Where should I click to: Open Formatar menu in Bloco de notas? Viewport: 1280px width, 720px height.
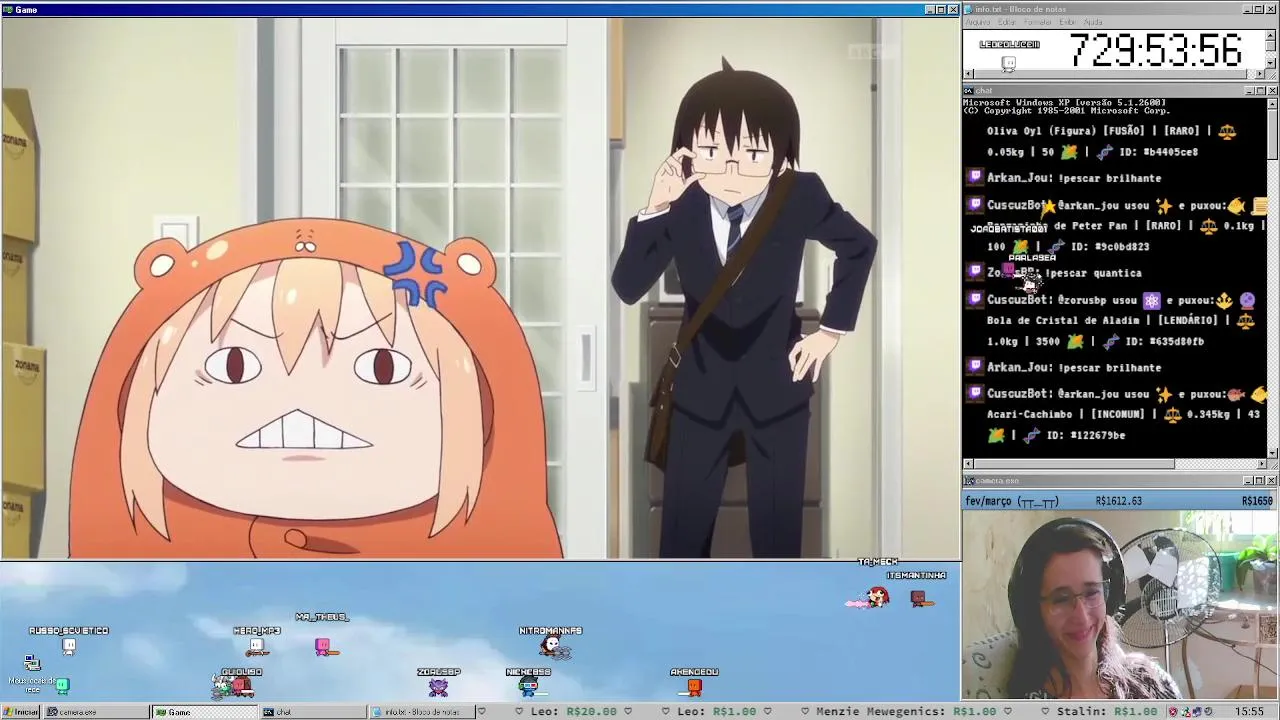1037,22
